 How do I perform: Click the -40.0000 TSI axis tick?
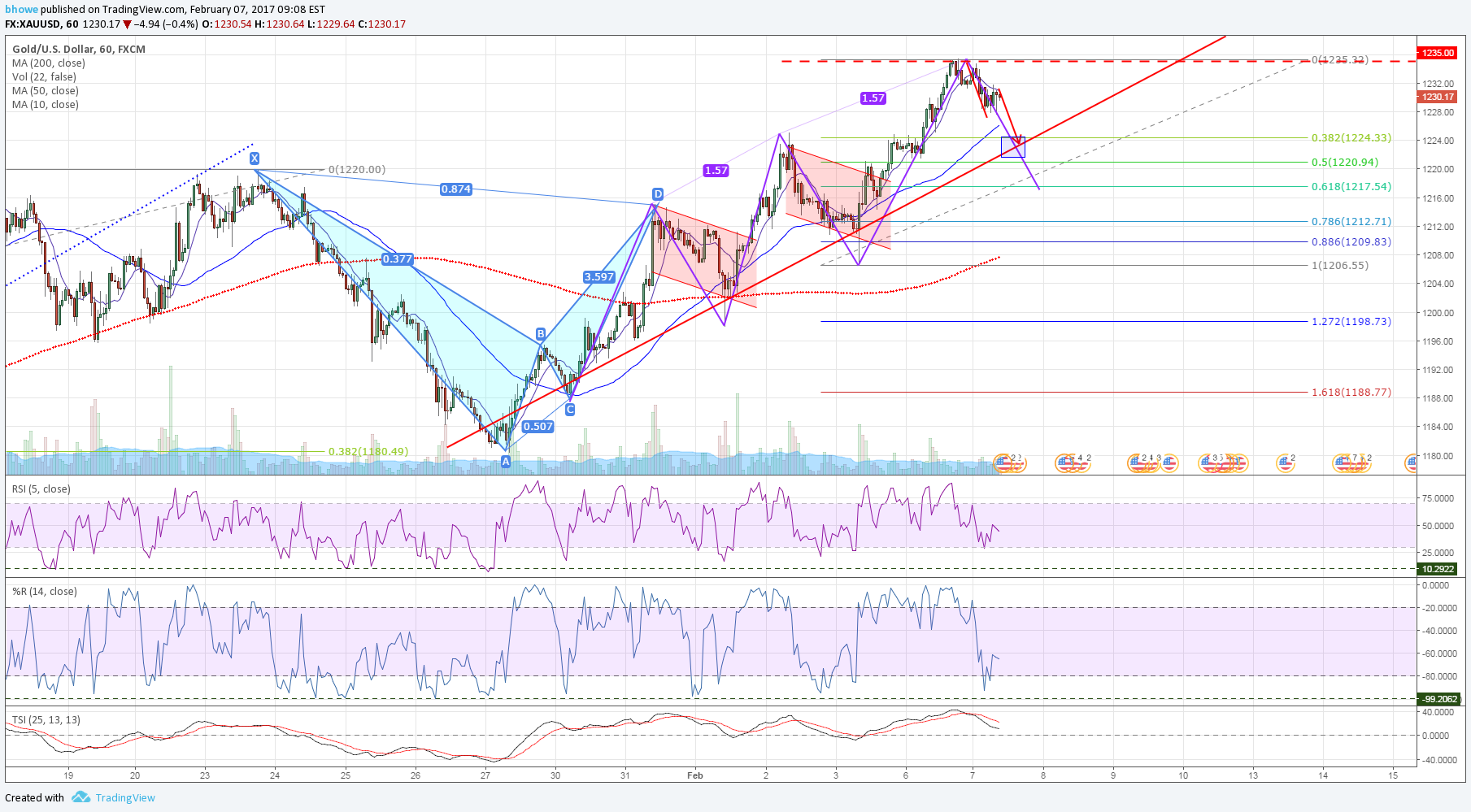1438,760
